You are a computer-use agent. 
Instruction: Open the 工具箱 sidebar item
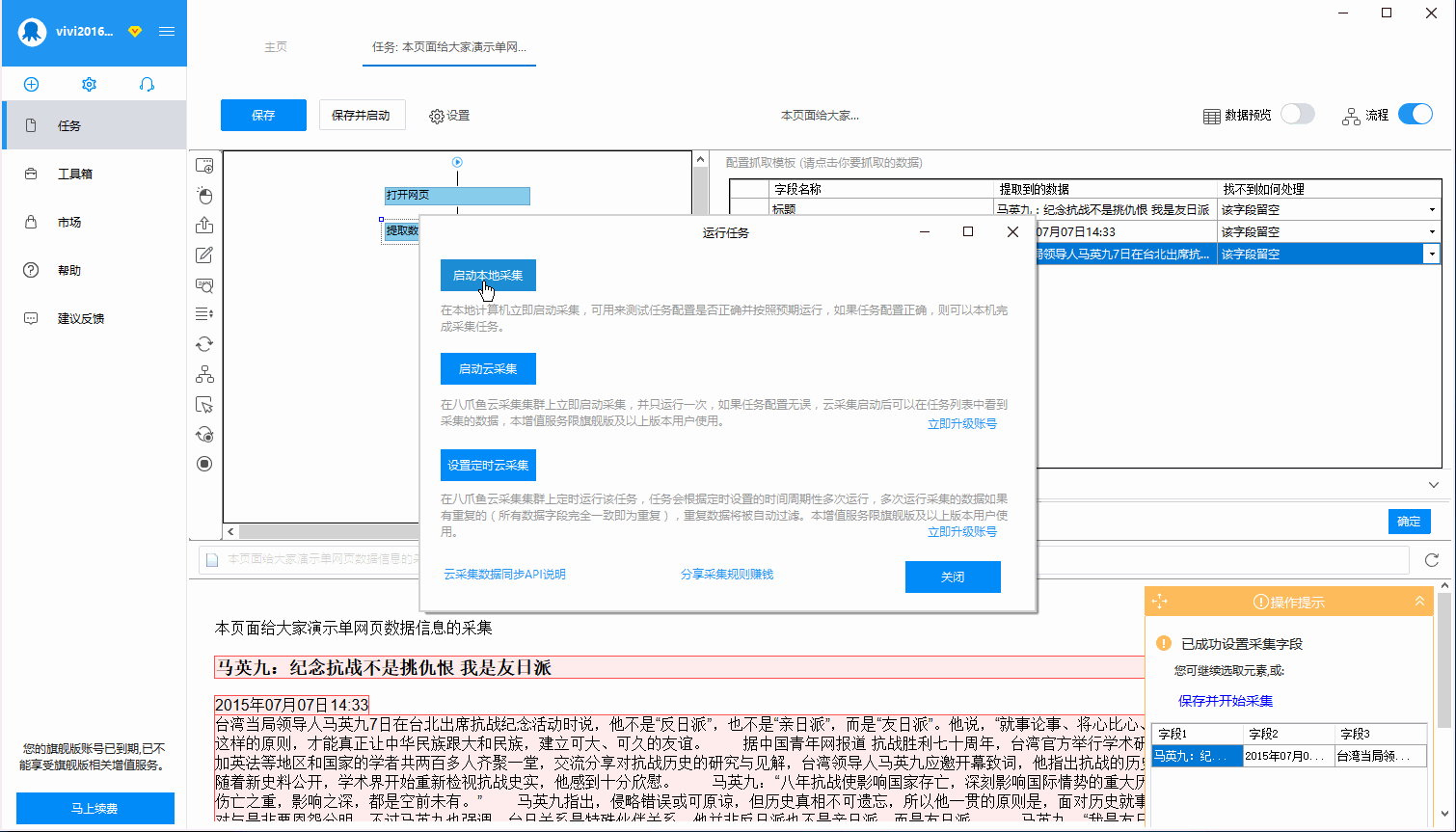click(94, 174)
